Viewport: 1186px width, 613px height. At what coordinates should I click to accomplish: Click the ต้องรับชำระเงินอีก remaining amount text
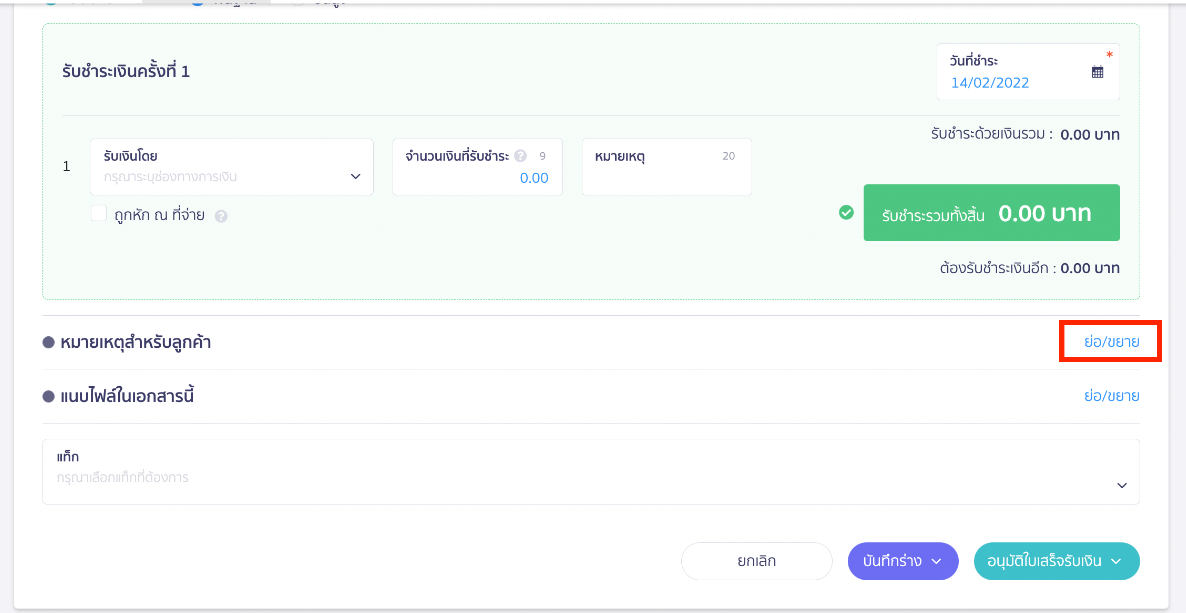tap(1029, 268)
